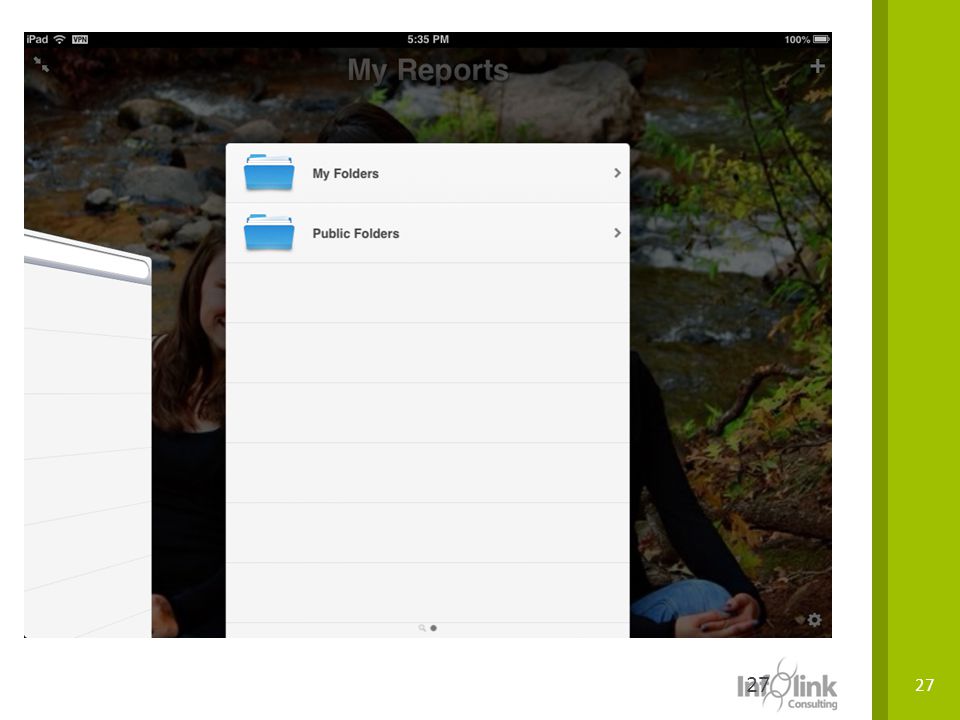Image resolution: width=960 pixels, height=720 pixels.
Task: Tap the VPN status indicator
Action: [80, 40]
